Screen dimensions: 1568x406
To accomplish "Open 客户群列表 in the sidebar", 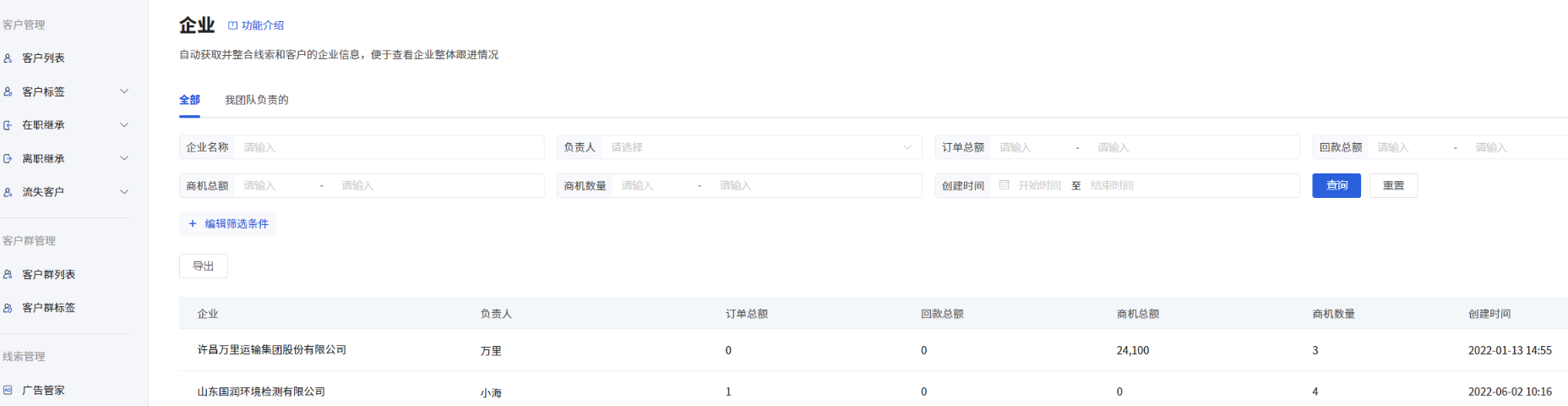I will tap(49, 275).
